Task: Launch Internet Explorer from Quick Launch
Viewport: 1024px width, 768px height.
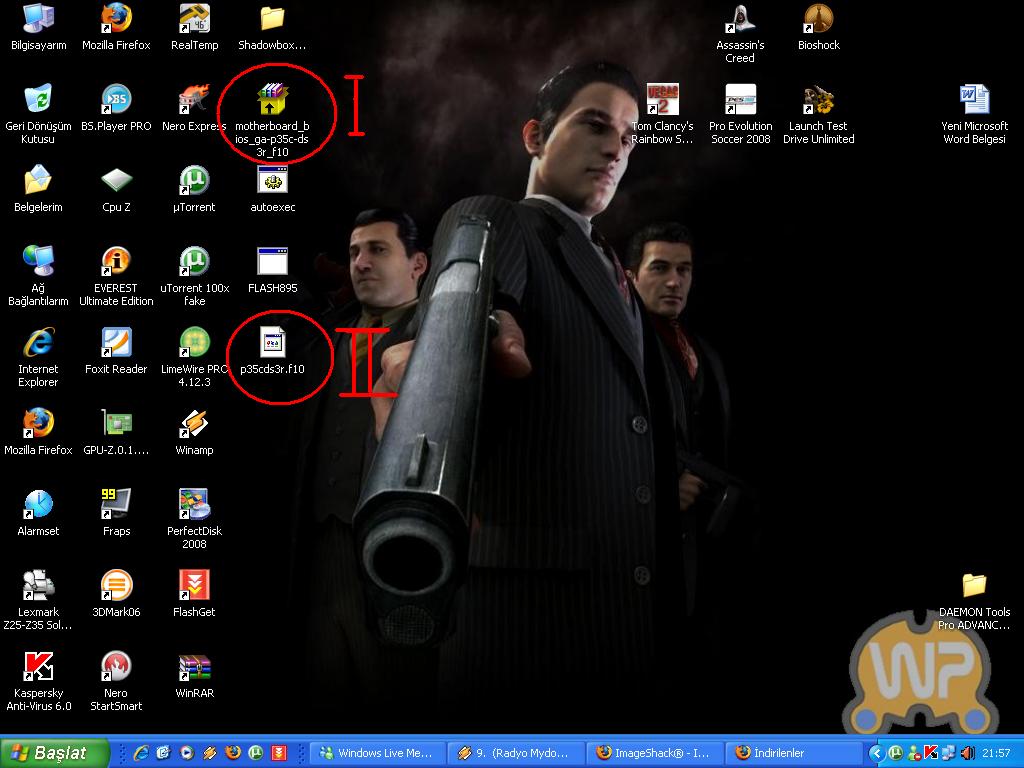Action: 140,753
